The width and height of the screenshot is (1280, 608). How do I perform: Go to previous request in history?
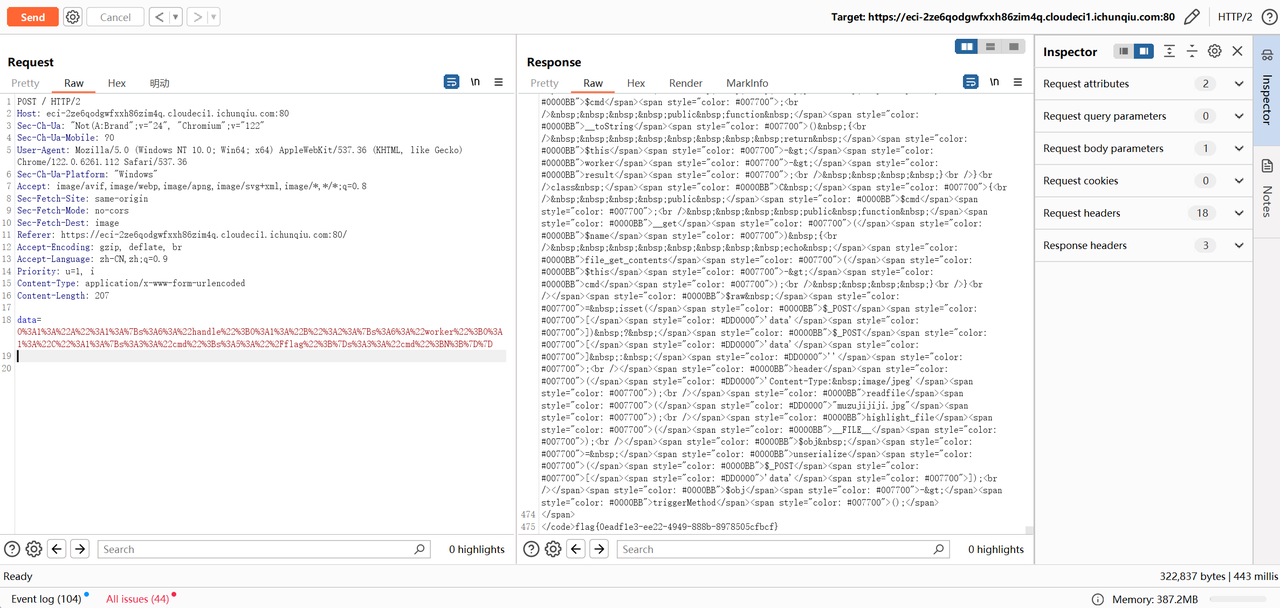point(159,17)
